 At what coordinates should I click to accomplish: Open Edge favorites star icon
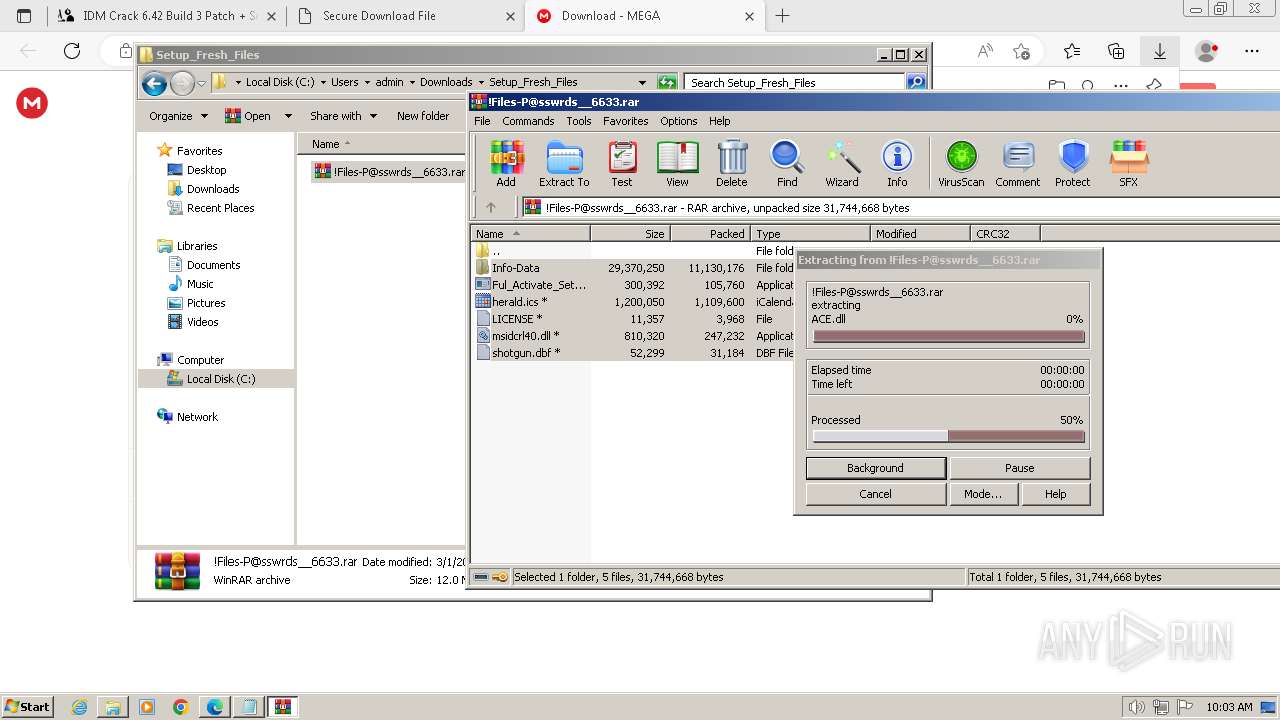pos(1072,51)
